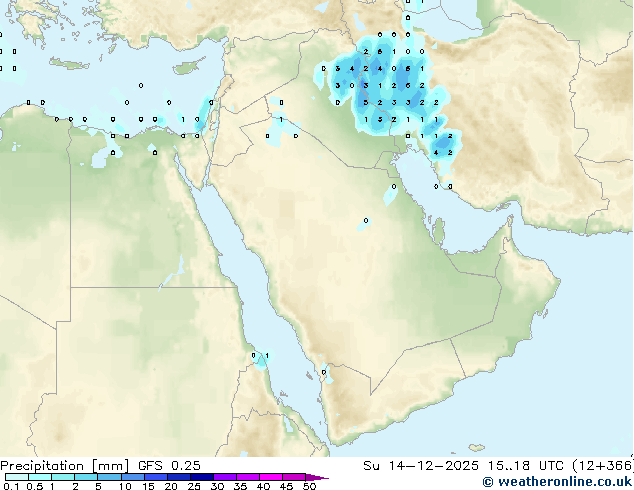Click the "10" legend scale label
The height and width of the screenshot is (490, 634).
125,486
